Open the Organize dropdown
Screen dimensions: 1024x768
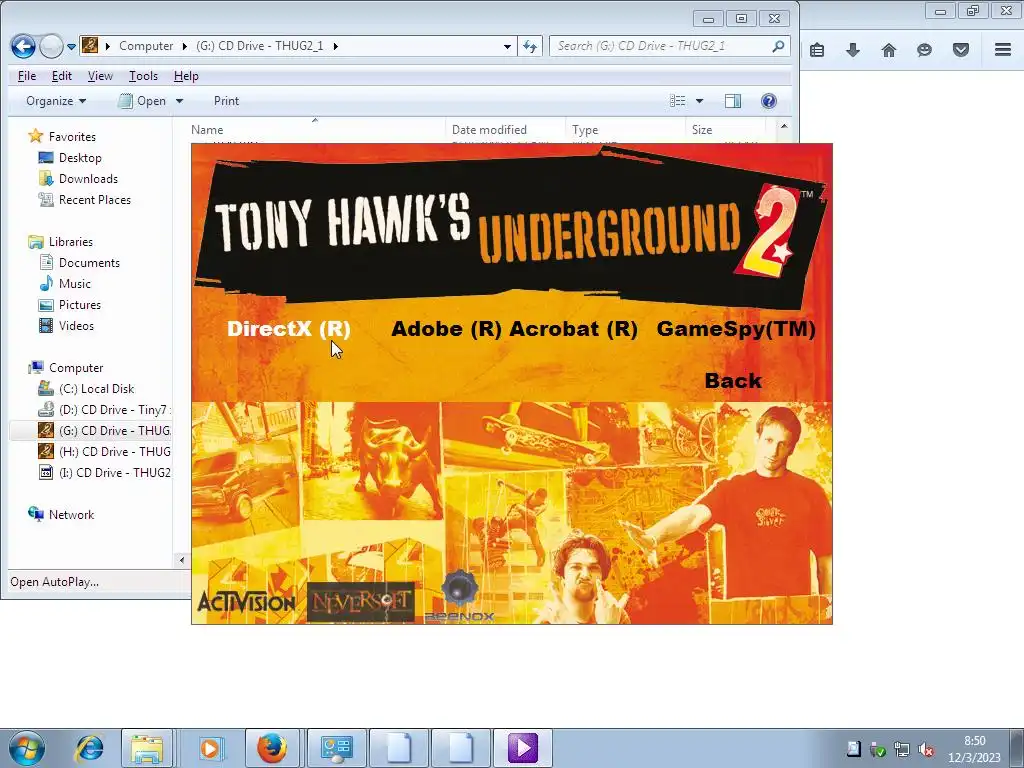56,101
